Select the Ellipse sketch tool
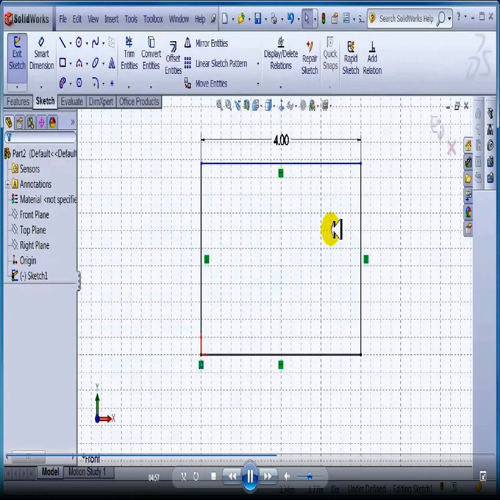Screen dimensions: 500x500 click(95, 63)
